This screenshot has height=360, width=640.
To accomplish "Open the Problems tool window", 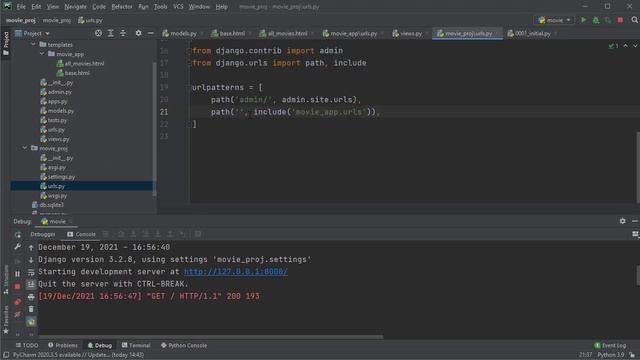I will (x=62, y=345).
